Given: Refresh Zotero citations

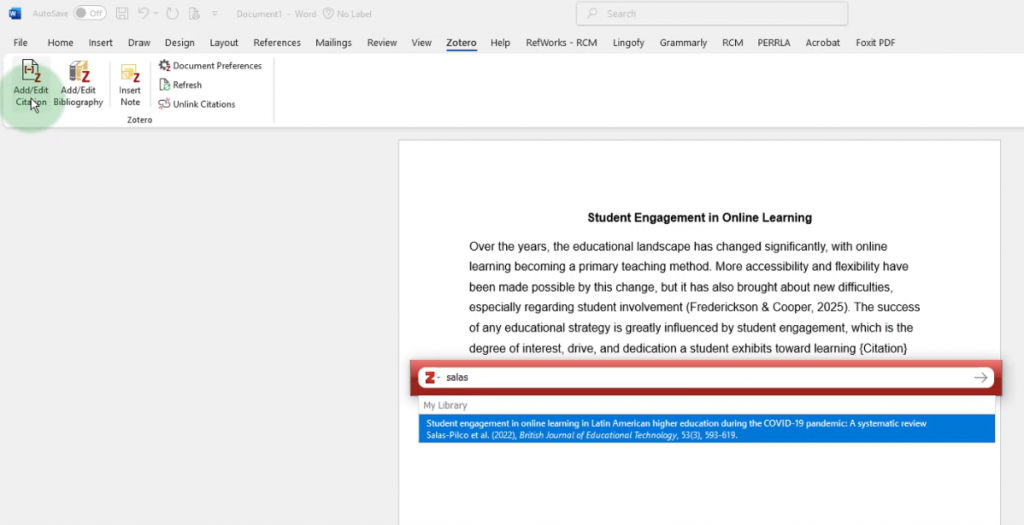Looking at the screenshot, I should pos(180,85).
